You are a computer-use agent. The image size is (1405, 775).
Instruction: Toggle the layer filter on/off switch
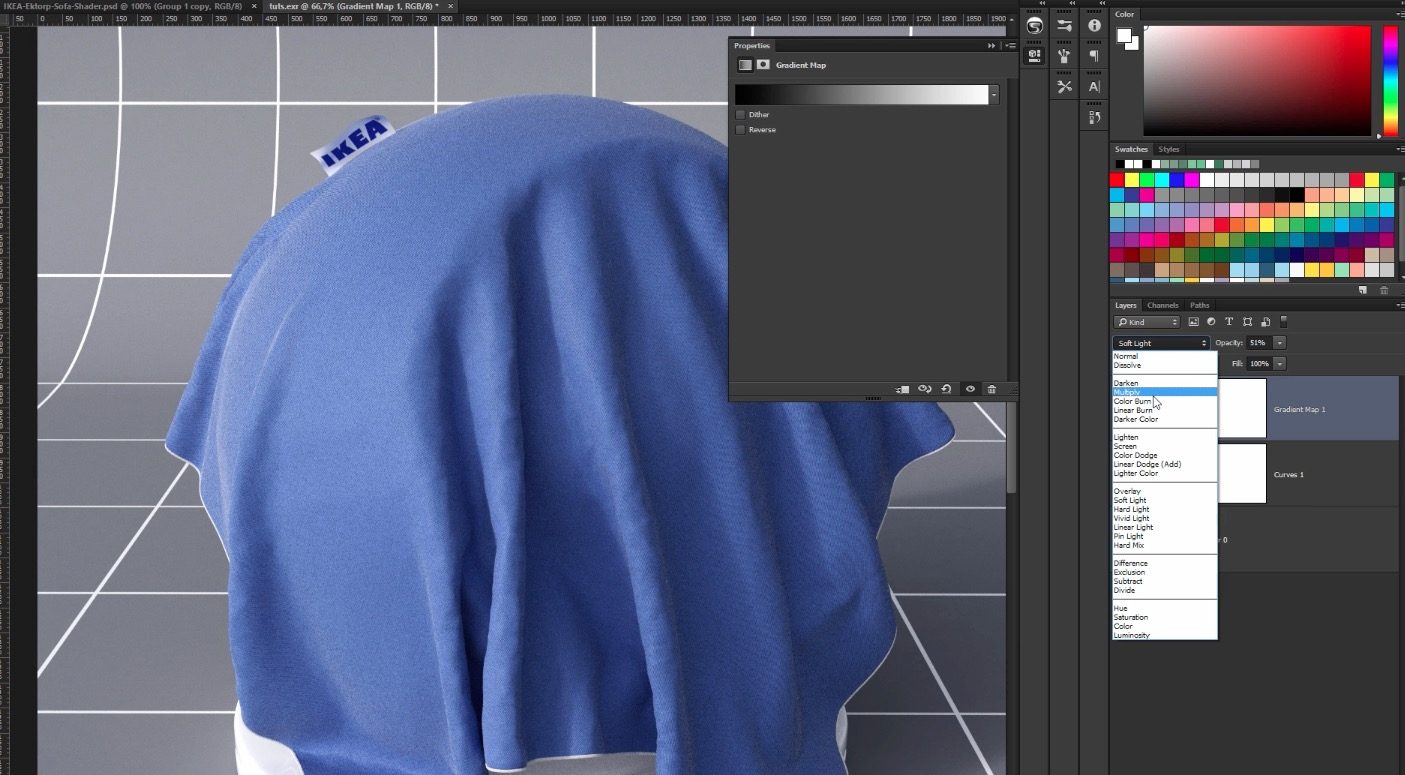click(1284, 322)
